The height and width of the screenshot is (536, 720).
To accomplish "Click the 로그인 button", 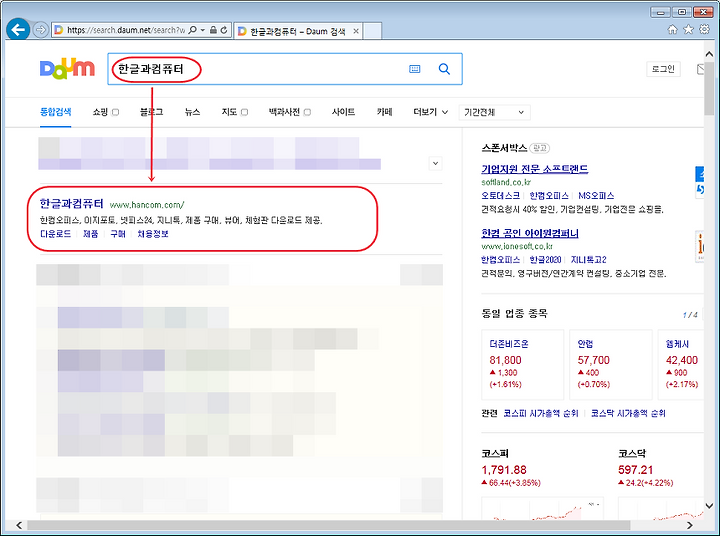I will coord(663,69).
